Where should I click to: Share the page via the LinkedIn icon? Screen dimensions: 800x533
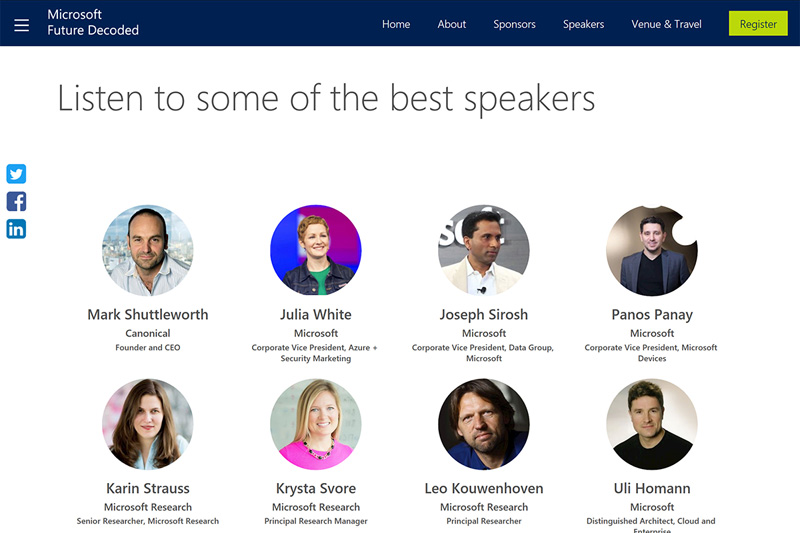pos(16,229)
